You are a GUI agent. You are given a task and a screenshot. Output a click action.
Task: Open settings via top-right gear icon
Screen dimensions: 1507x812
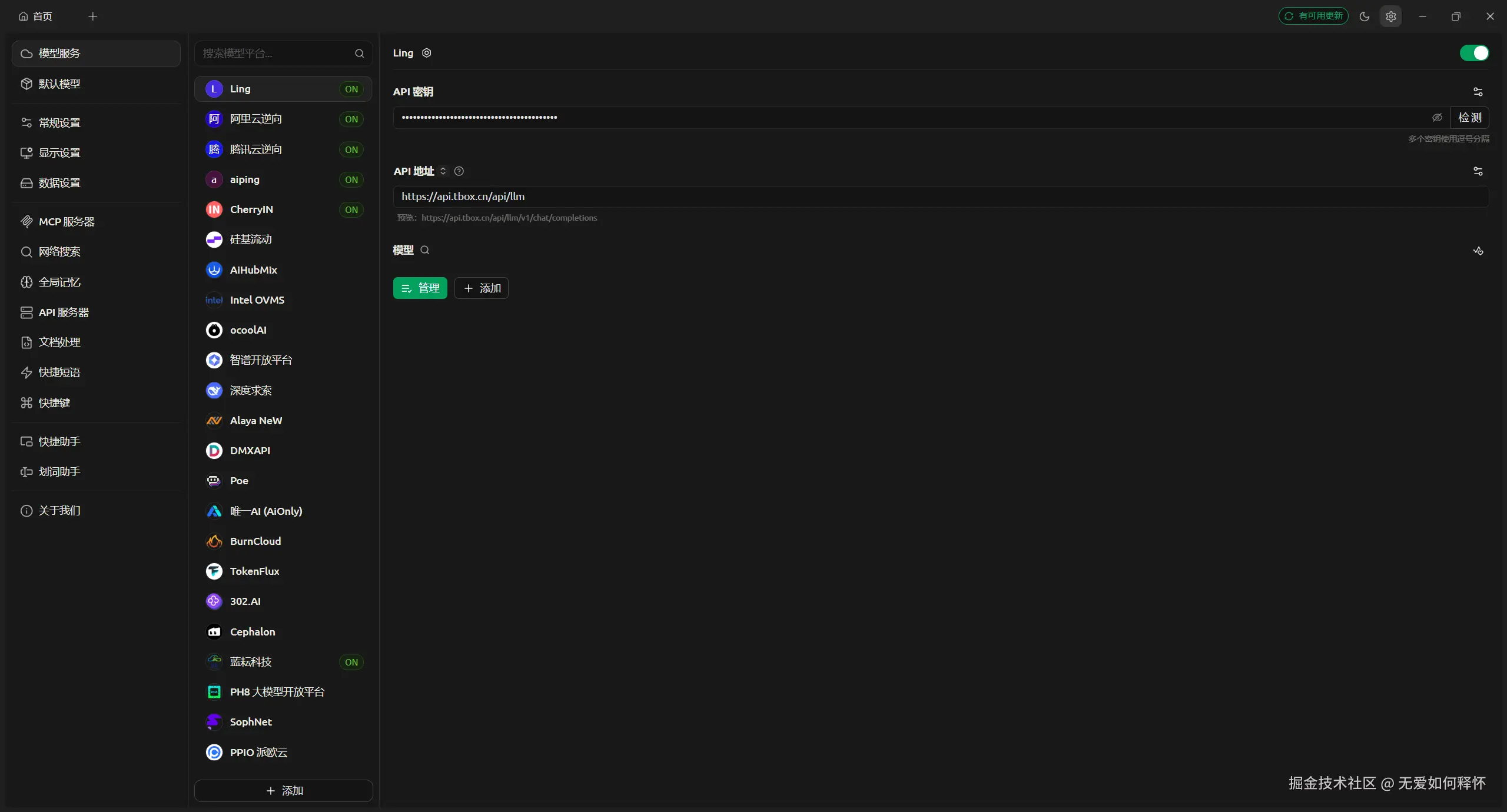point(1390,16)
